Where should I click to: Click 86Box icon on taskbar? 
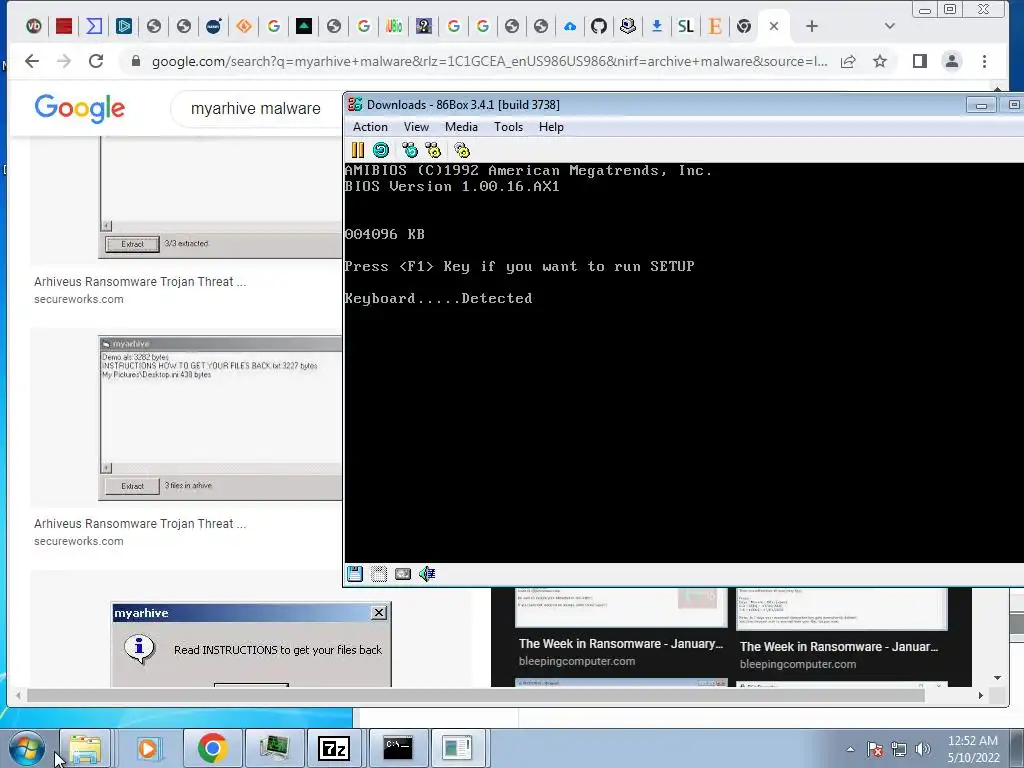point(274,748)
